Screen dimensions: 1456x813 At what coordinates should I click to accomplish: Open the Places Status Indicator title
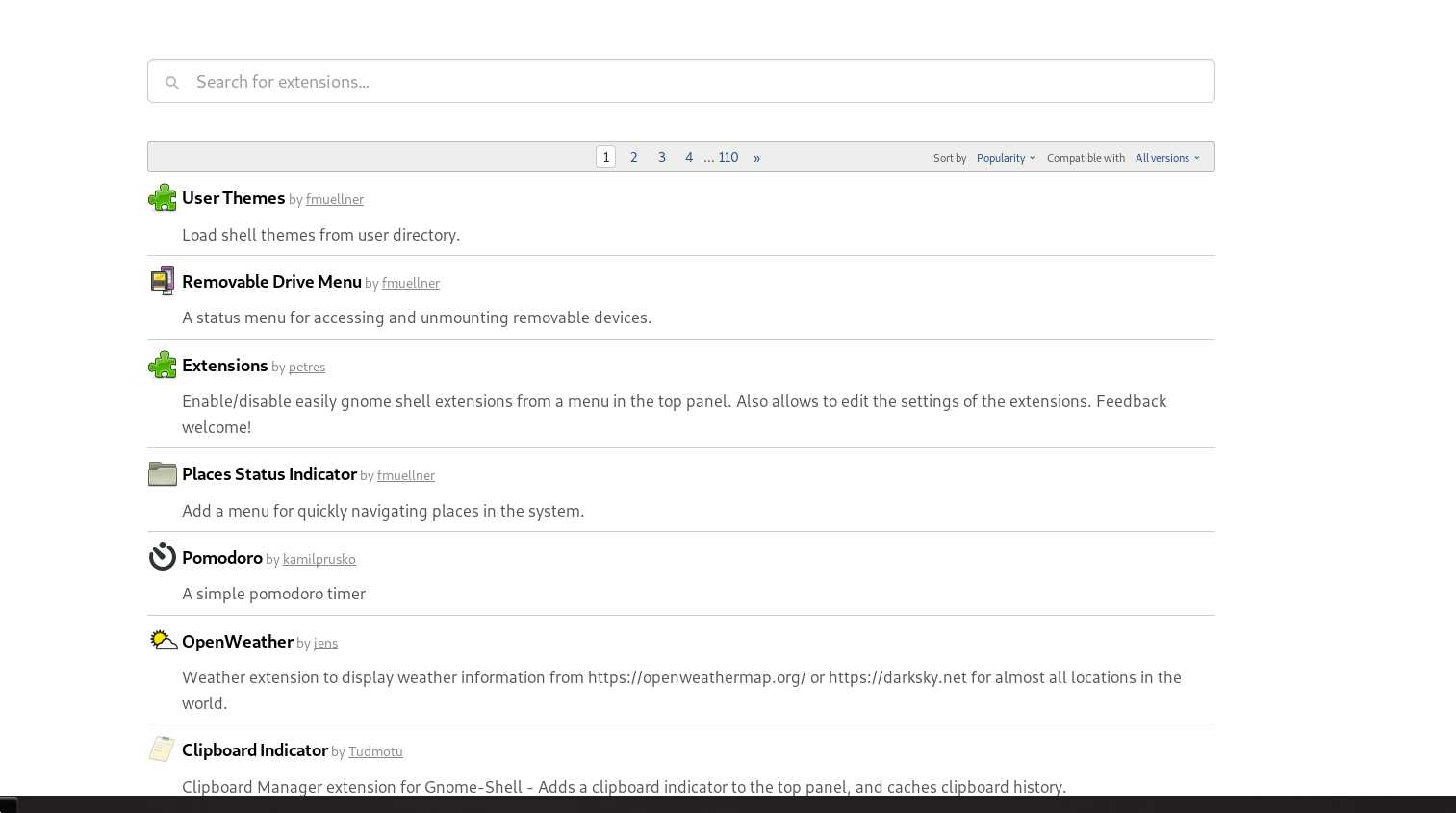(269, 474)
